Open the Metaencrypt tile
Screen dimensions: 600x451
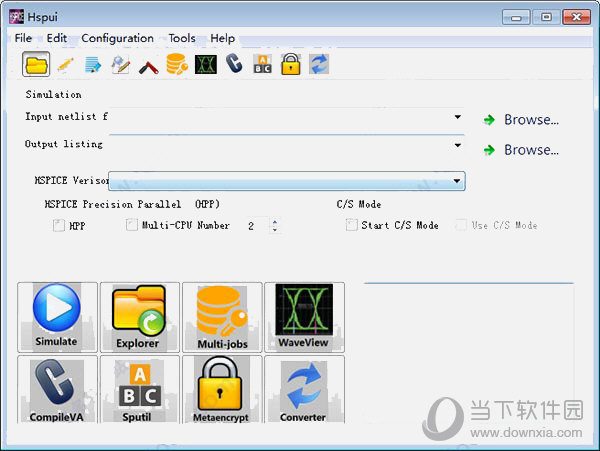222,389
